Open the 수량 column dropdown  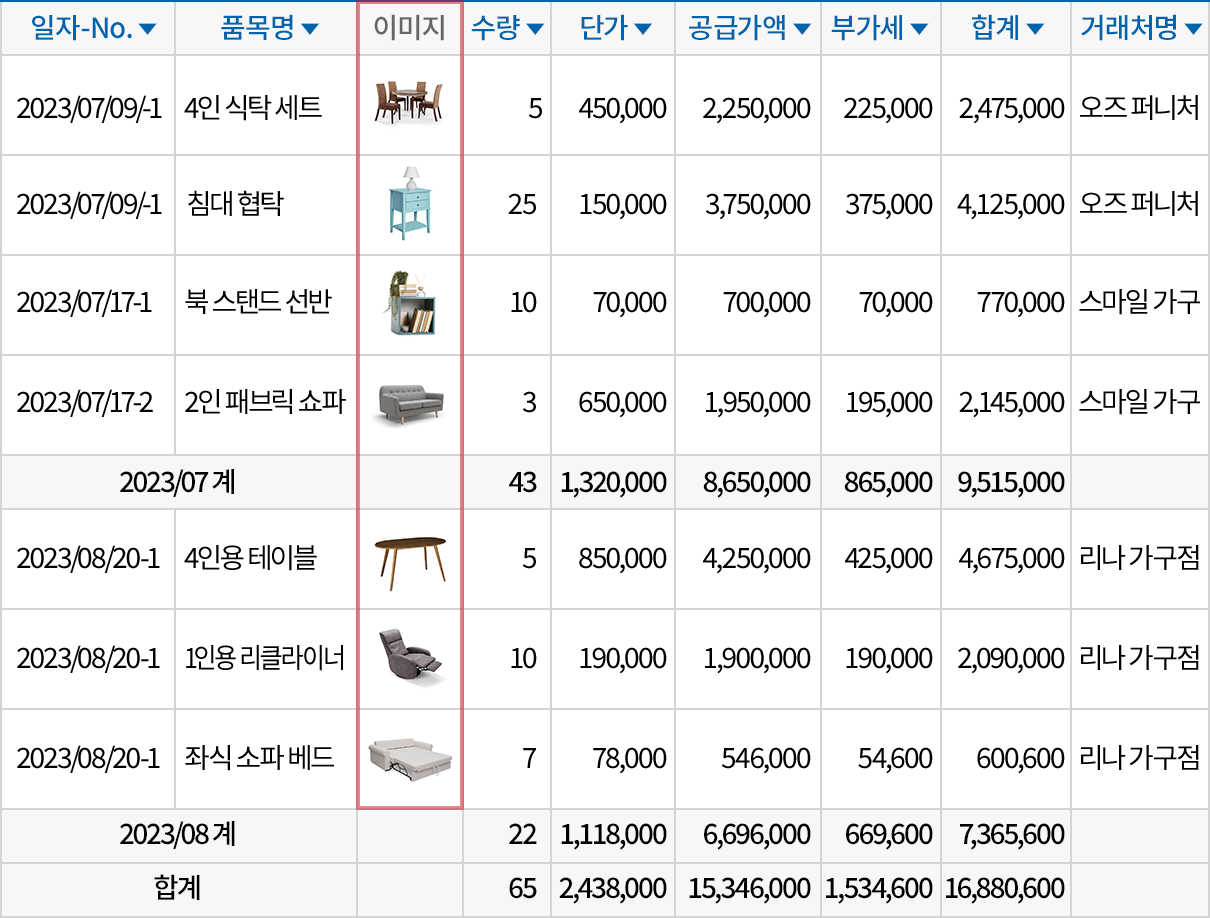click(534, 28)
